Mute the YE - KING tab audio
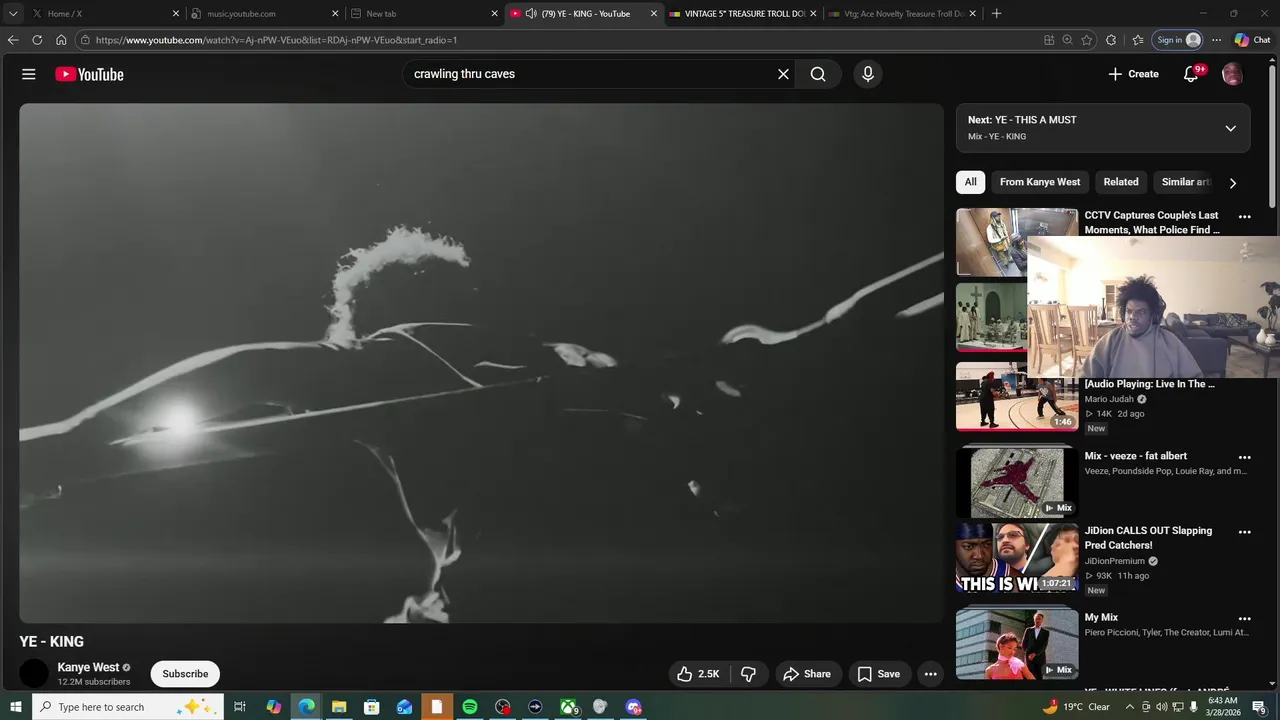Screen dimensions: 1280x720 [531, 14]
